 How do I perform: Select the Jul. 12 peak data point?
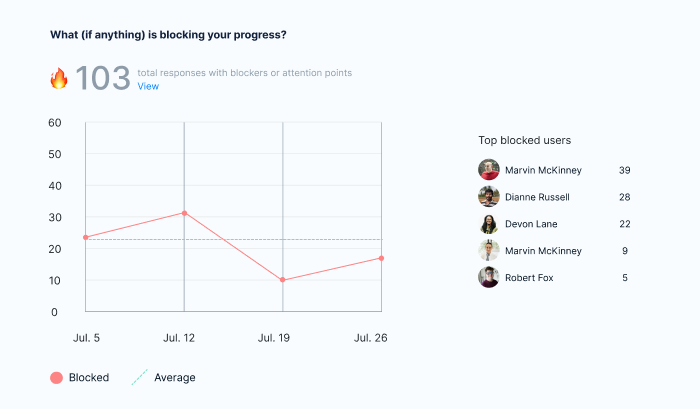click(x=185, y=213)
